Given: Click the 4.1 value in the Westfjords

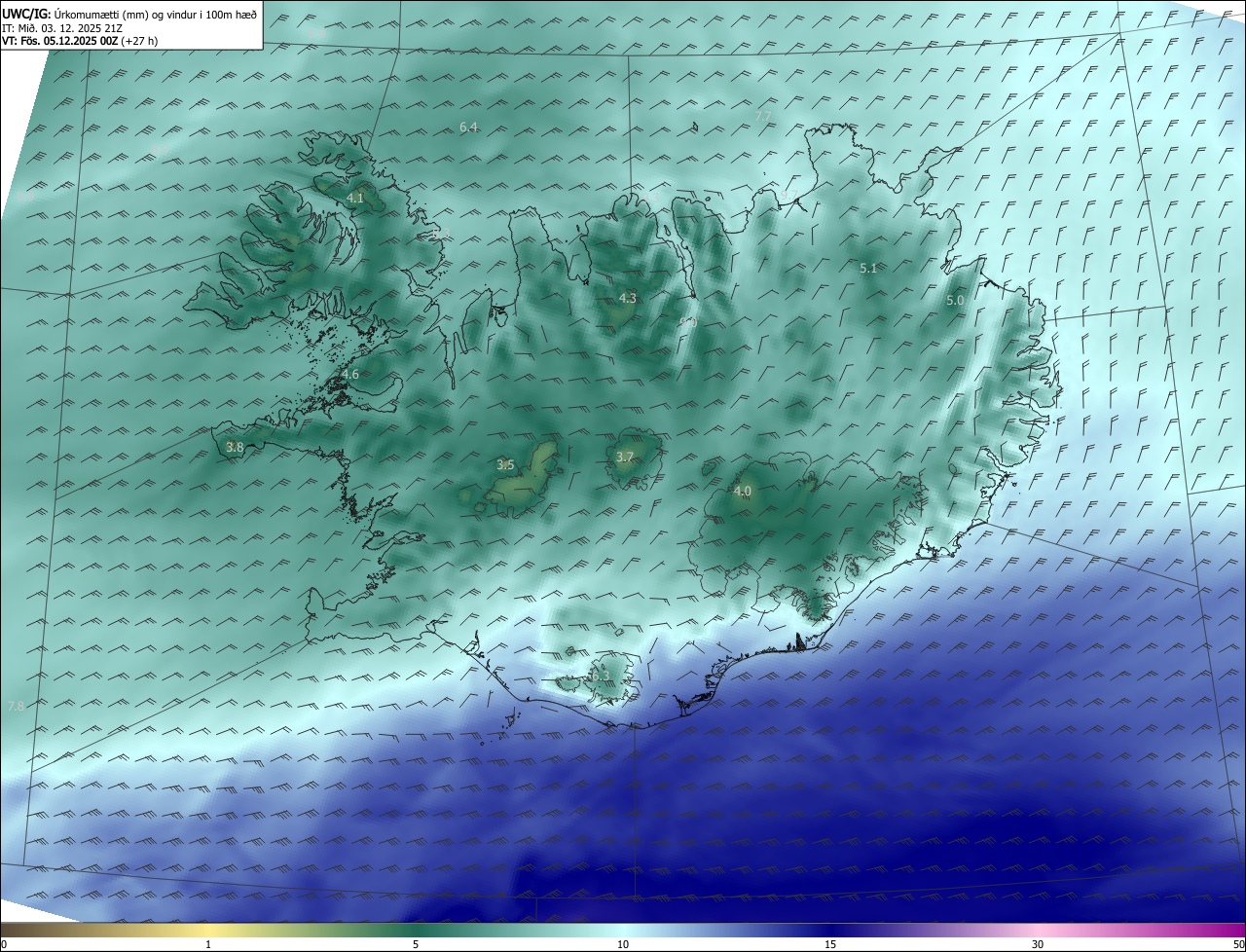Looking at the screenshot, I should (x=355, y=198).
